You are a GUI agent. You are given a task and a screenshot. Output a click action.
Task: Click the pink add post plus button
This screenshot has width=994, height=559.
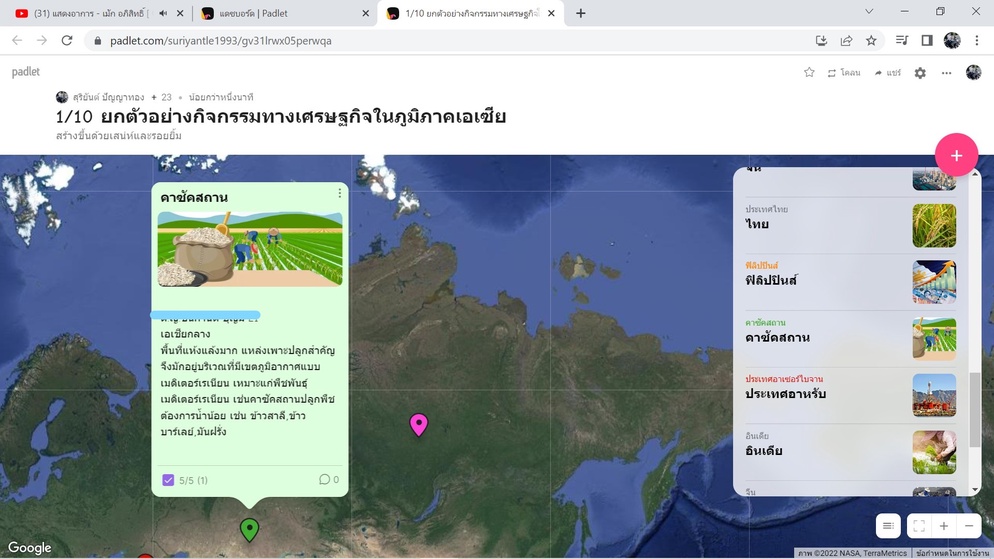956,155
